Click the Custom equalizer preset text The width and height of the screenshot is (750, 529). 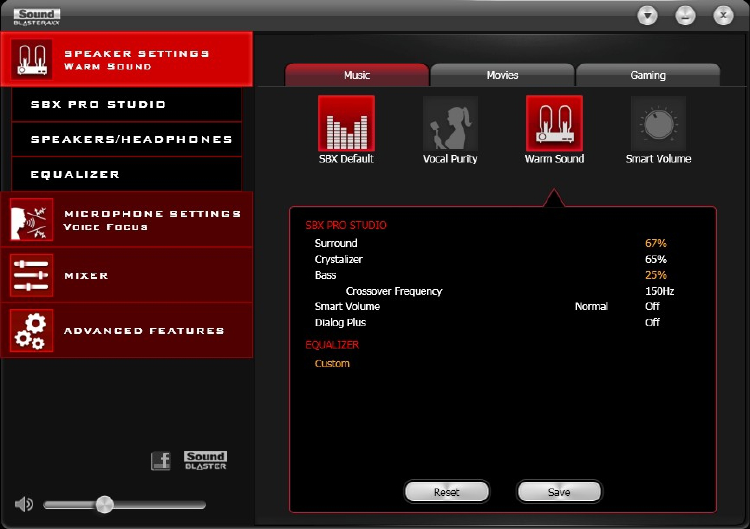(332, 364)
